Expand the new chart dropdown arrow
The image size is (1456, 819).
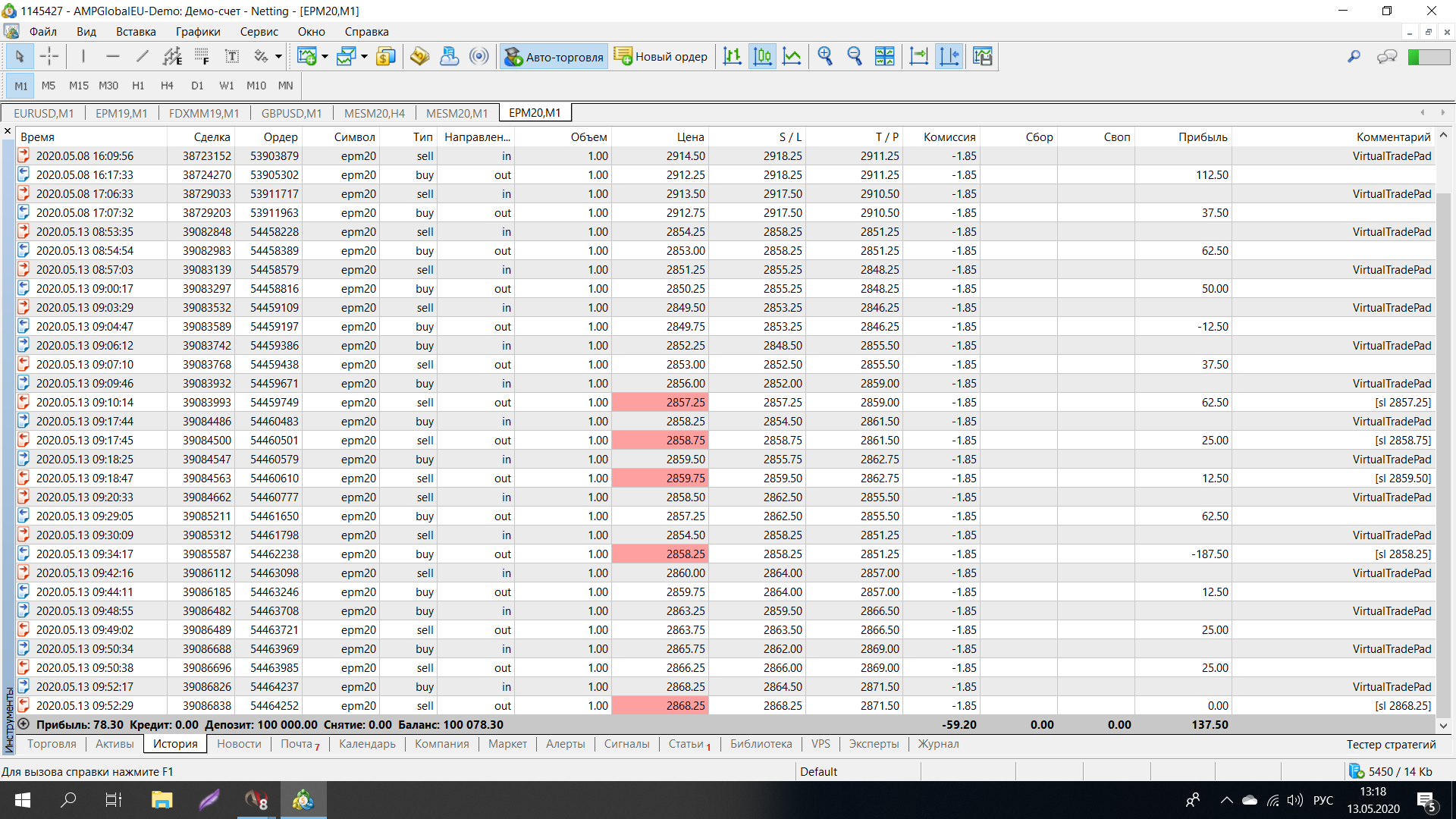pyautogui.click(x=325, y=56)
